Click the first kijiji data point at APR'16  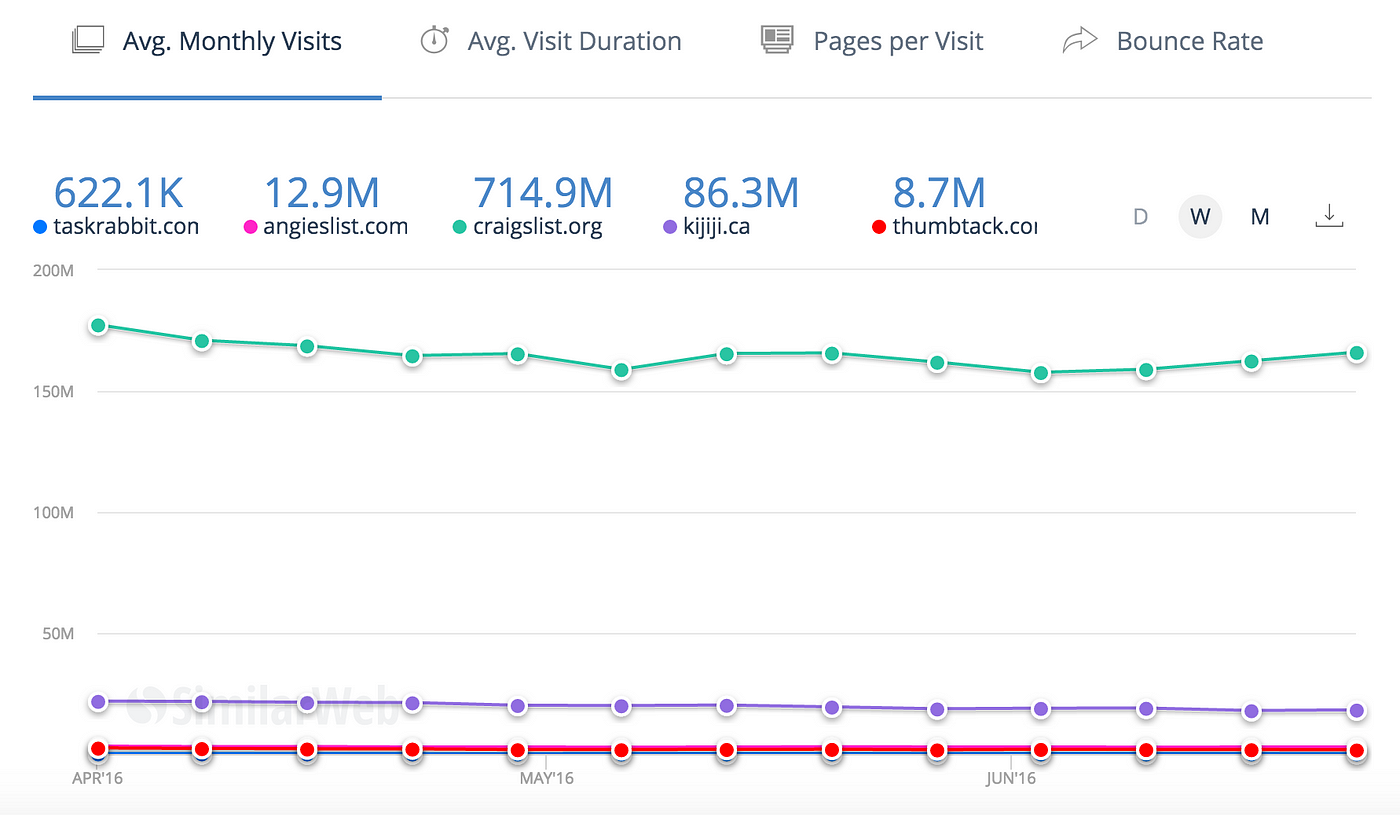(x=98, y=702)
